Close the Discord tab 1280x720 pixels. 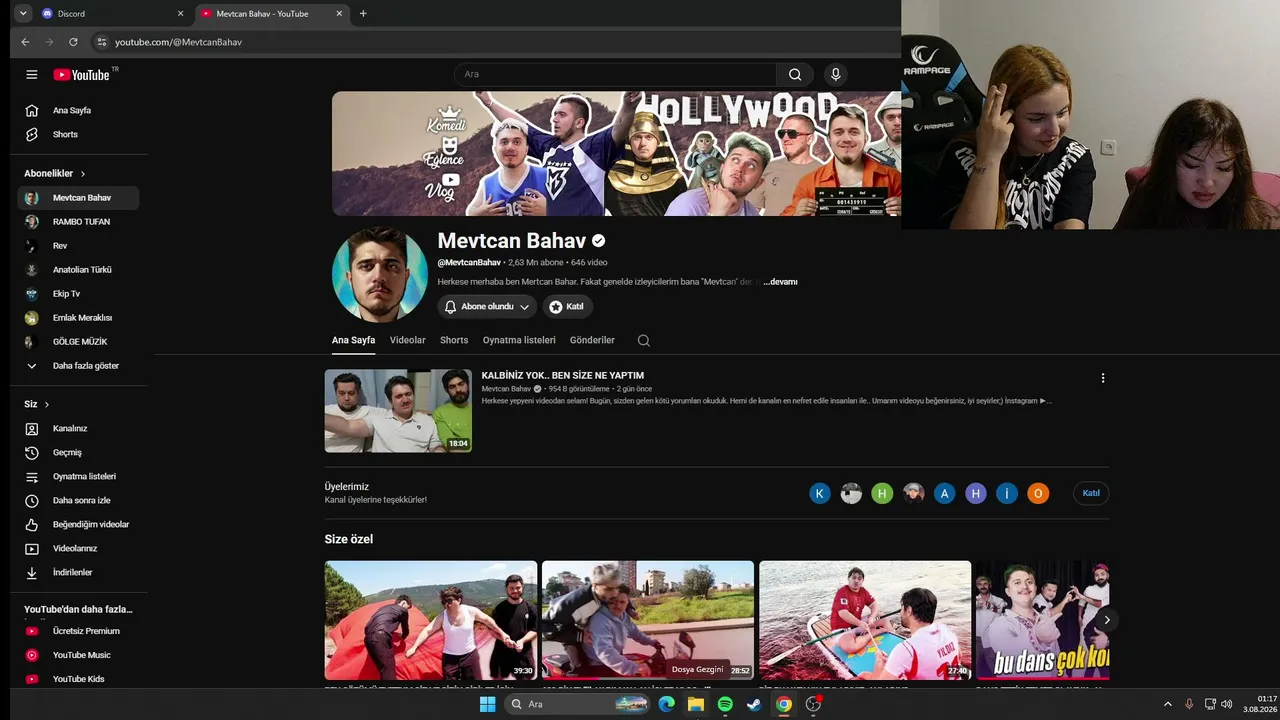tap(180, 14)
